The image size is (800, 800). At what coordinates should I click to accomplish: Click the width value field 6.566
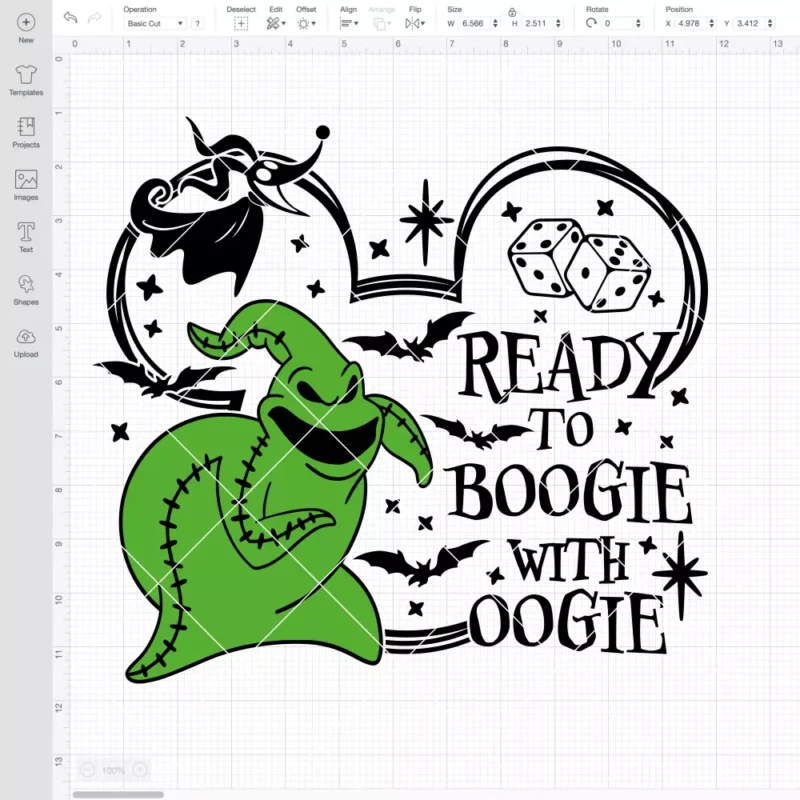(474, 23)
